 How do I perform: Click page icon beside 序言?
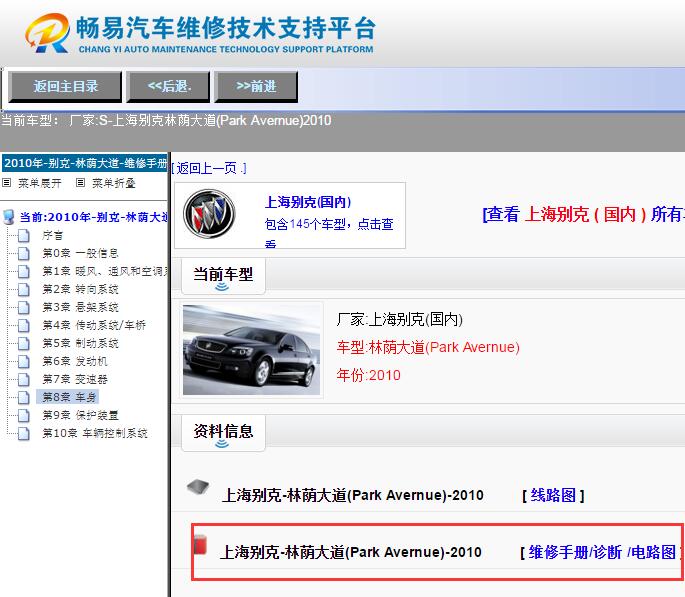[x=24, y=235]
